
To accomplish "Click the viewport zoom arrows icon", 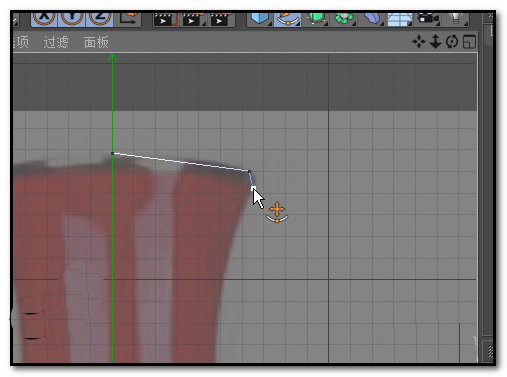I will [x=435, y=42].
